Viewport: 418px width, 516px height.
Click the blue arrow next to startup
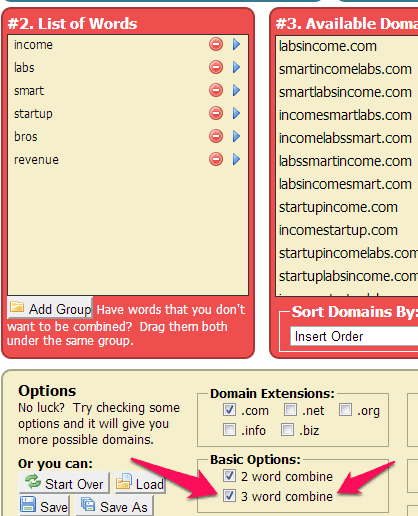pos(236,113)
